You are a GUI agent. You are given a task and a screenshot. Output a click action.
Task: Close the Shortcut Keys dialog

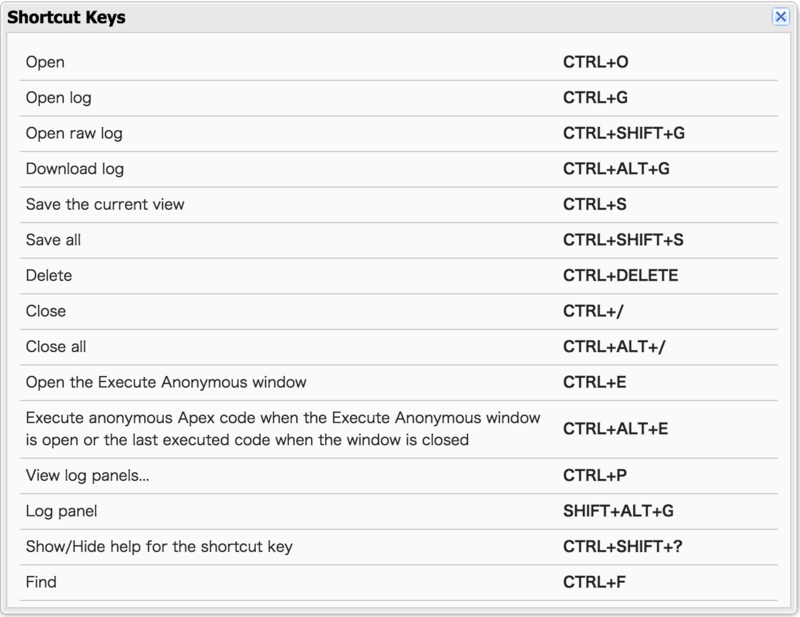coord(780,17)
